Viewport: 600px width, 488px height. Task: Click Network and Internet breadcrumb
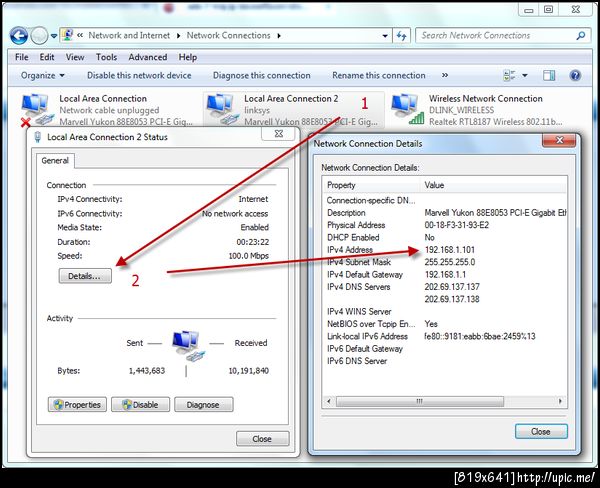pyautogui.click(x=129, y=36)
